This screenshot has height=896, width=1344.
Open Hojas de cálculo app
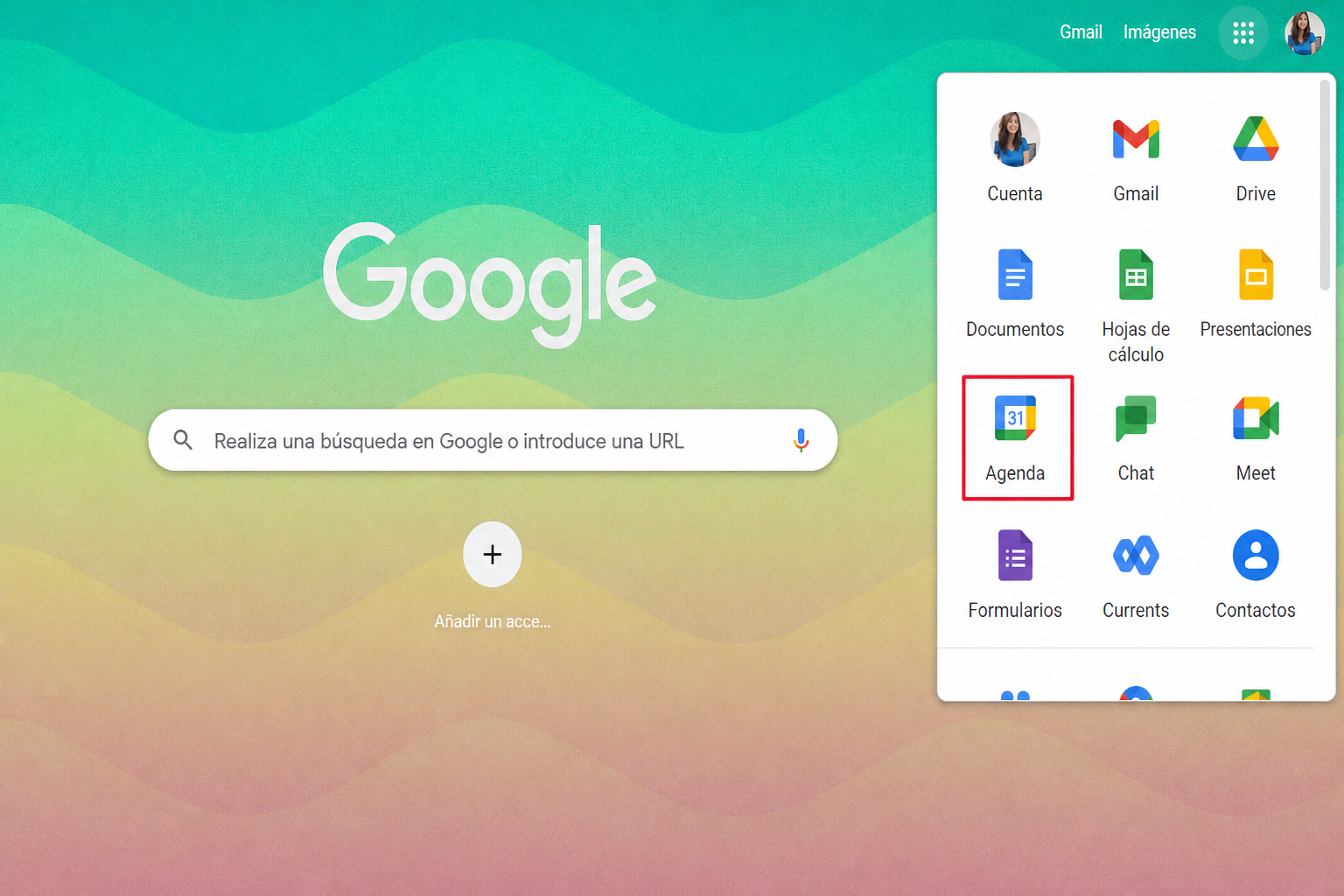click(1136, 304)
